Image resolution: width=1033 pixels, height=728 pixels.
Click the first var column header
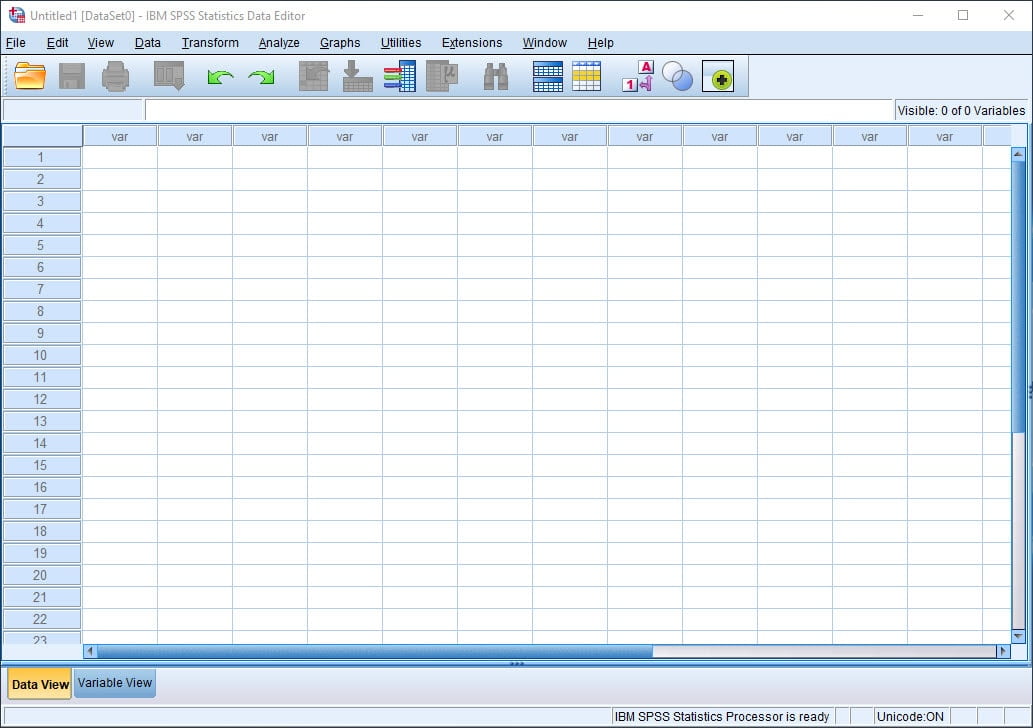120,136
